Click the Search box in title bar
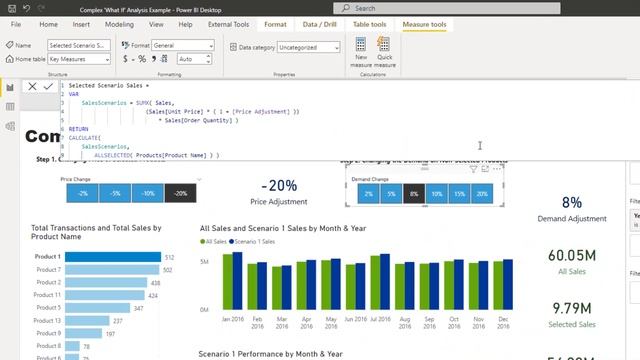Image resolution: width=640 pixels, height=360 pixels. click(x=447, y=8)
